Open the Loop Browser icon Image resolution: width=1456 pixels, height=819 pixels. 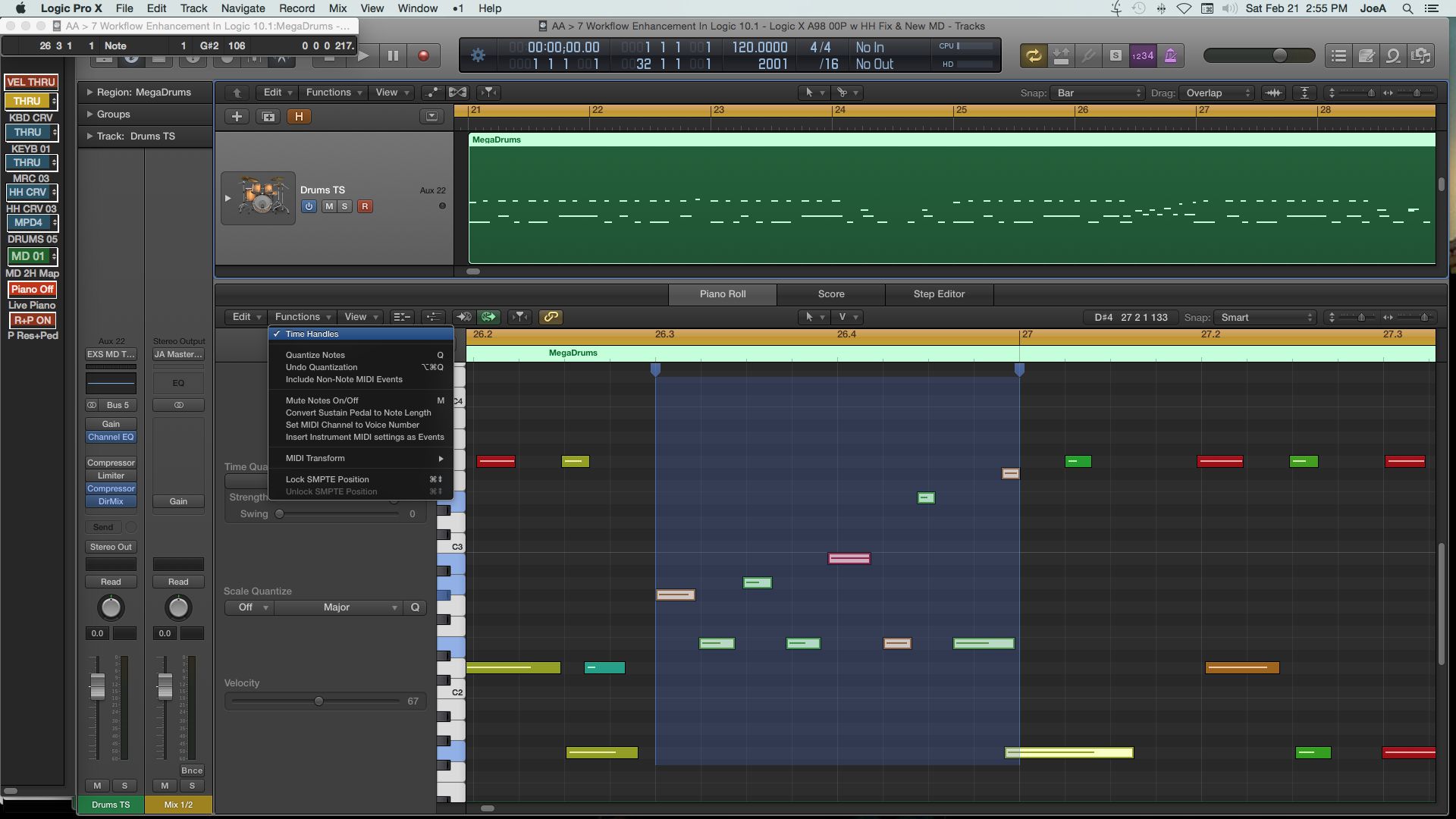[x=1393, y=55]
